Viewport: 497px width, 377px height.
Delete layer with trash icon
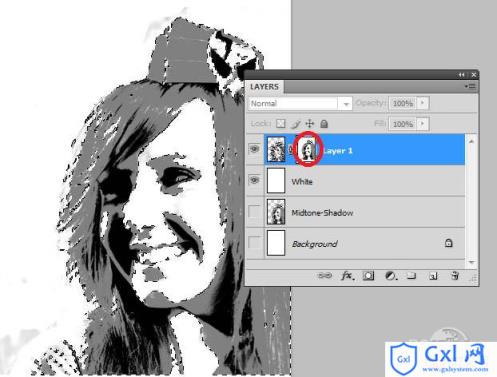(455, 276)
